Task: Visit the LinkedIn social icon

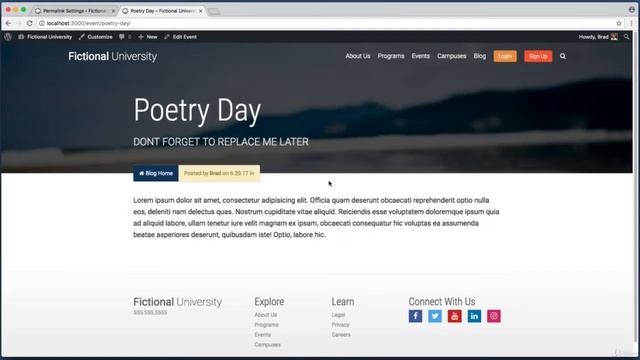Action: point(474,316)
